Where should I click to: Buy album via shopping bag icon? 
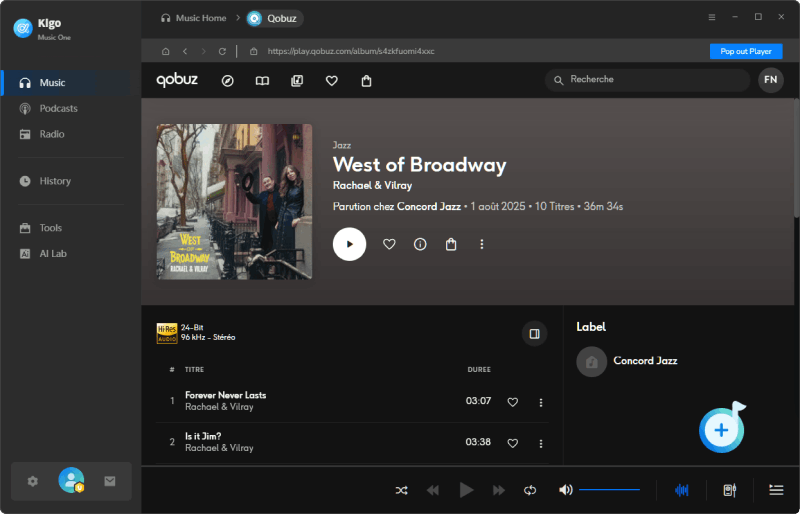tap(451, 244)
